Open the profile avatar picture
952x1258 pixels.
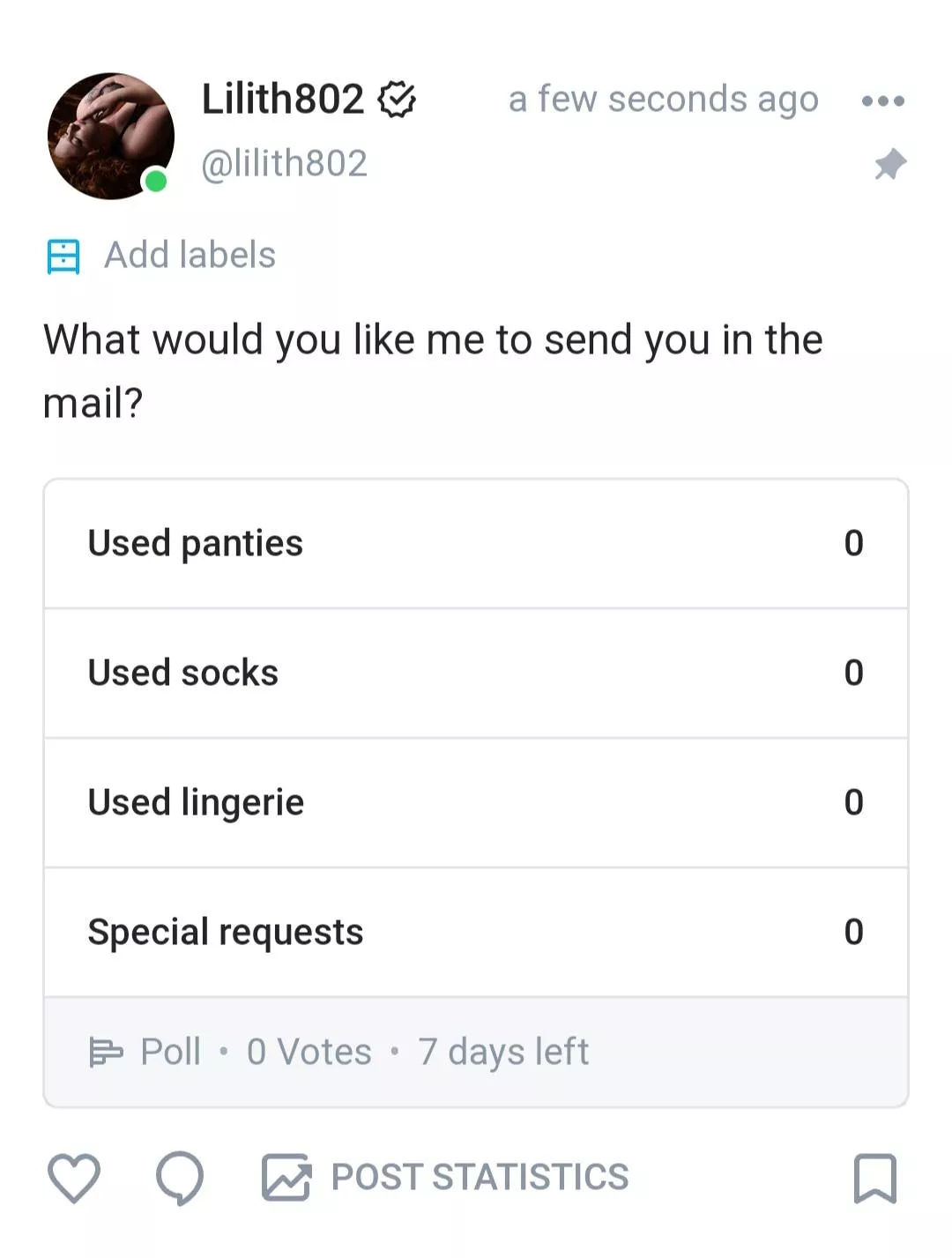tap(111, 136)
